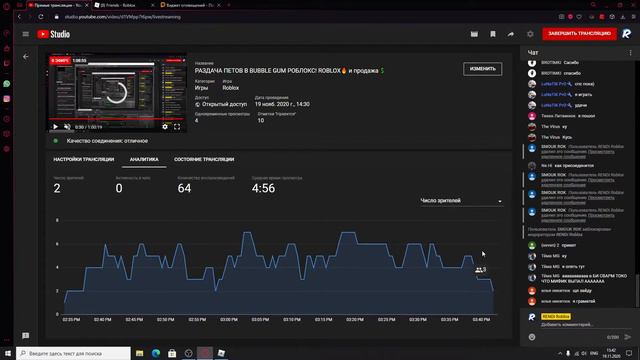The image size is (640, 360).
Task: Open the emoji picker in chat
Action: click(532, 337)
